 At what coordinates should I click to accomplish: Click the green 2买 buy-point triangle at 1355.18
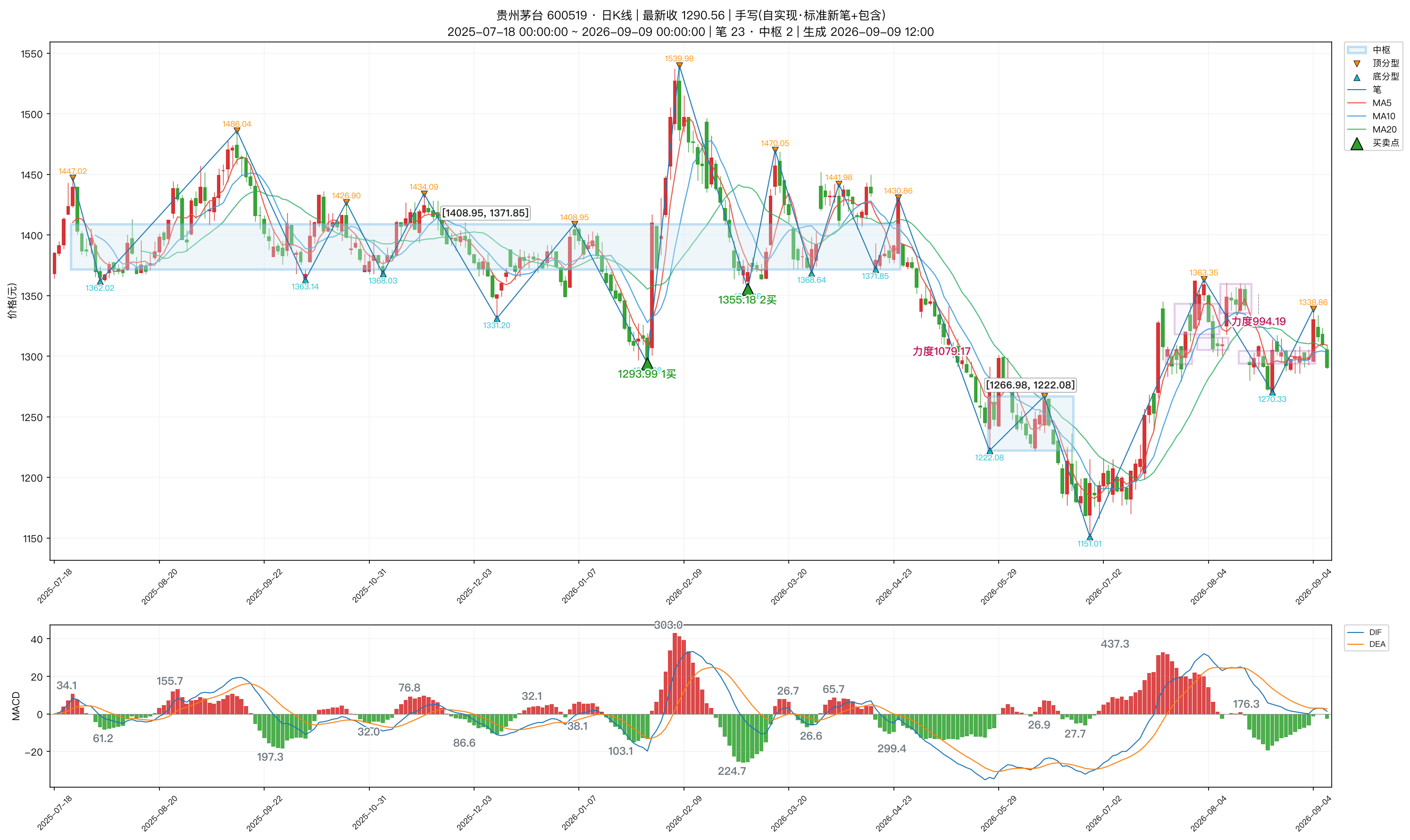748,290
